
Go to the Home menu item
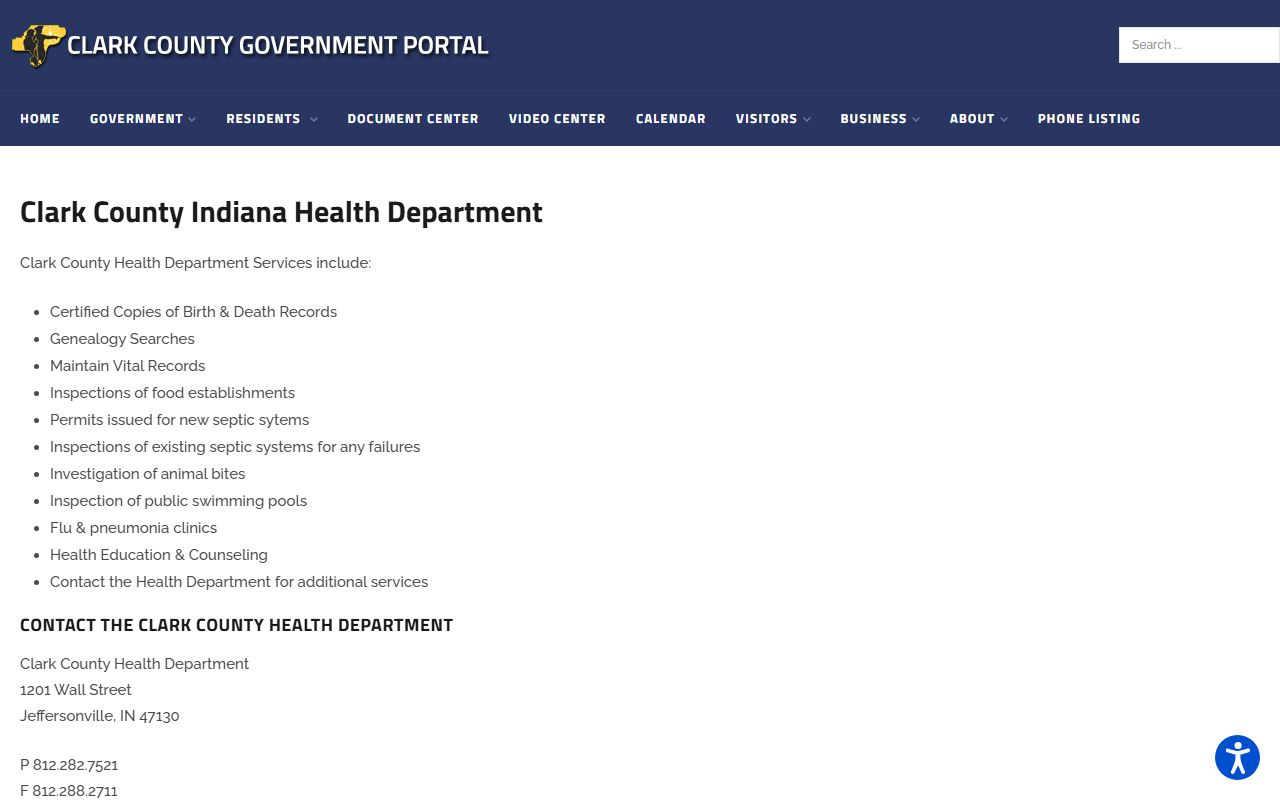coord(40,118)
